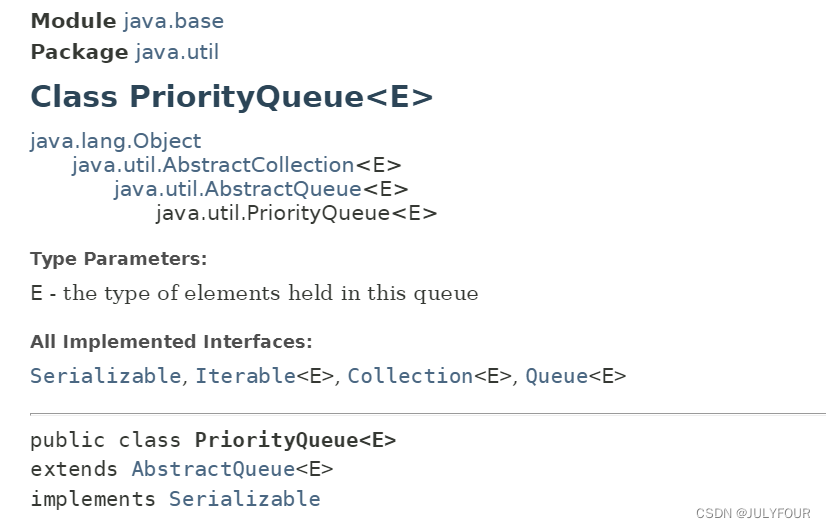
Task: Click the Type Parameters label
Action: (118, 259)
